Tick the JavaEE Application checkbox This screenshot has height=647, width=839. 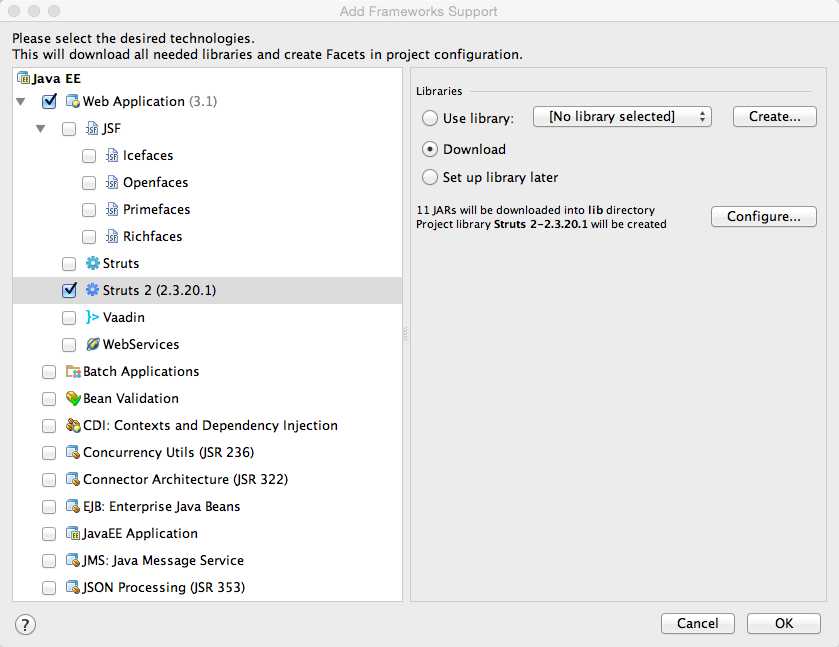tap(49, 534)
